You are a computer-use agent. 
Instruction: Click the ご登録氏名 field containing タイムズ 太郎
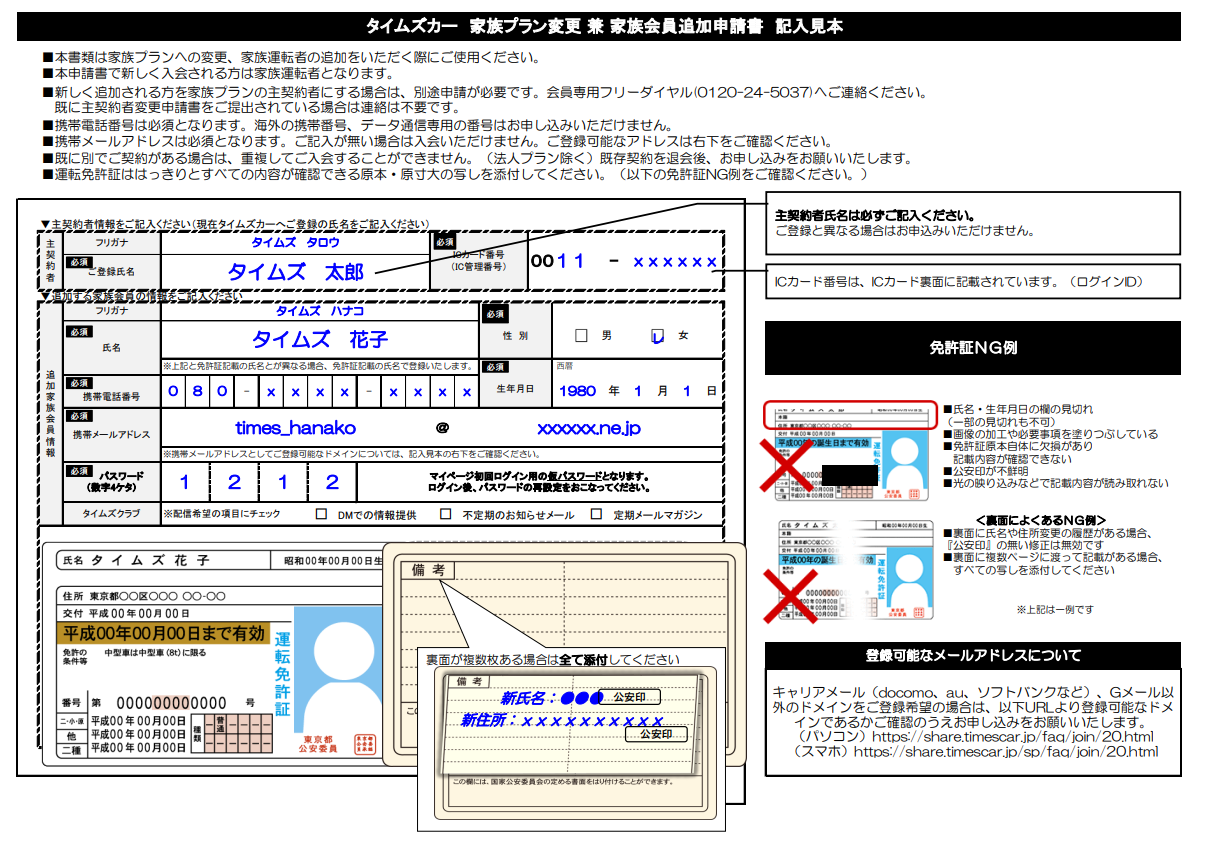295,271
